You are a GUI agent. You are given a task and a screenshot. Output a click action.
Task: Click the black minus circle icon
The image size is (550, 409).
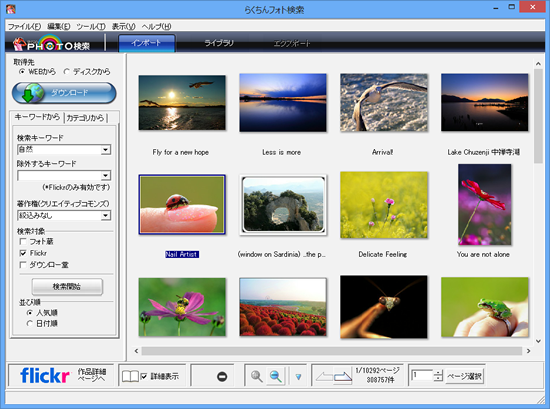222,377
